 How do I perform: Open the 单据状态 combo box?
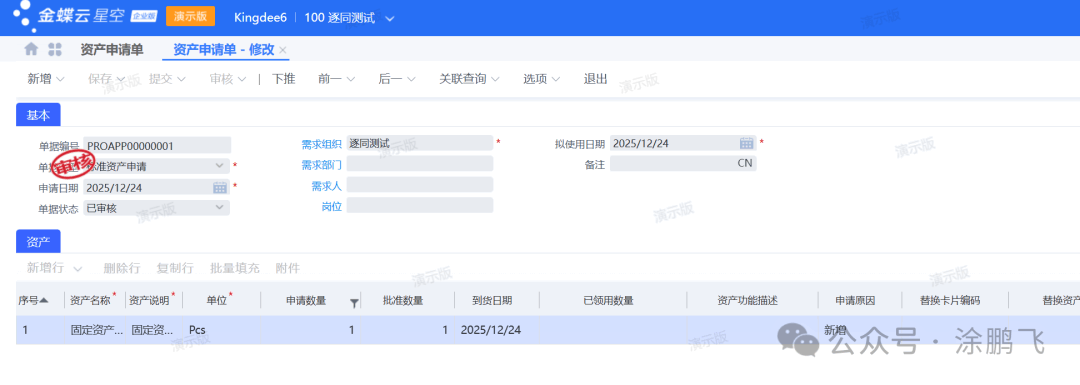click(x=157, y=207)
